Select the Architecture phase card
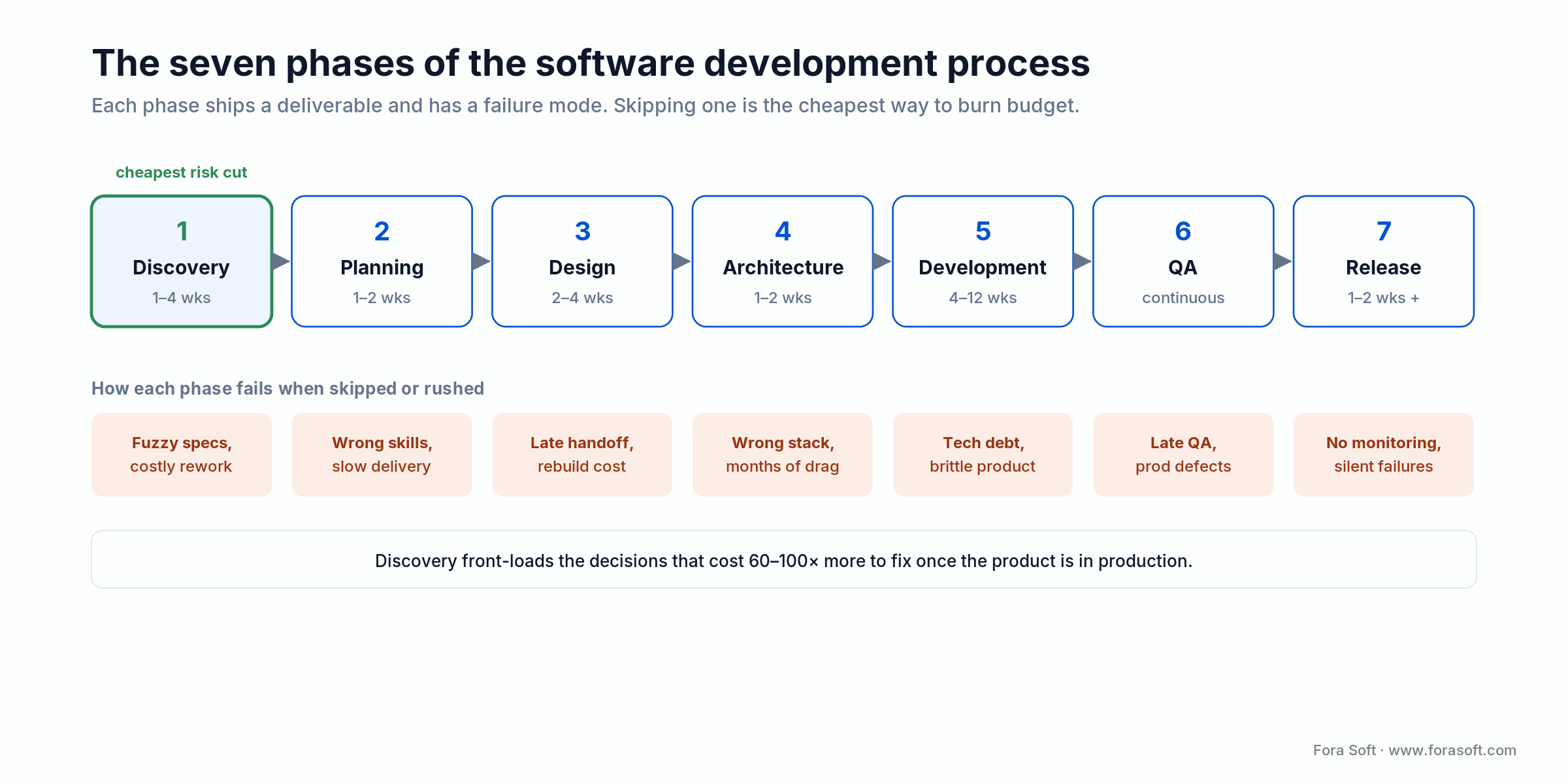 click(783, 261)
